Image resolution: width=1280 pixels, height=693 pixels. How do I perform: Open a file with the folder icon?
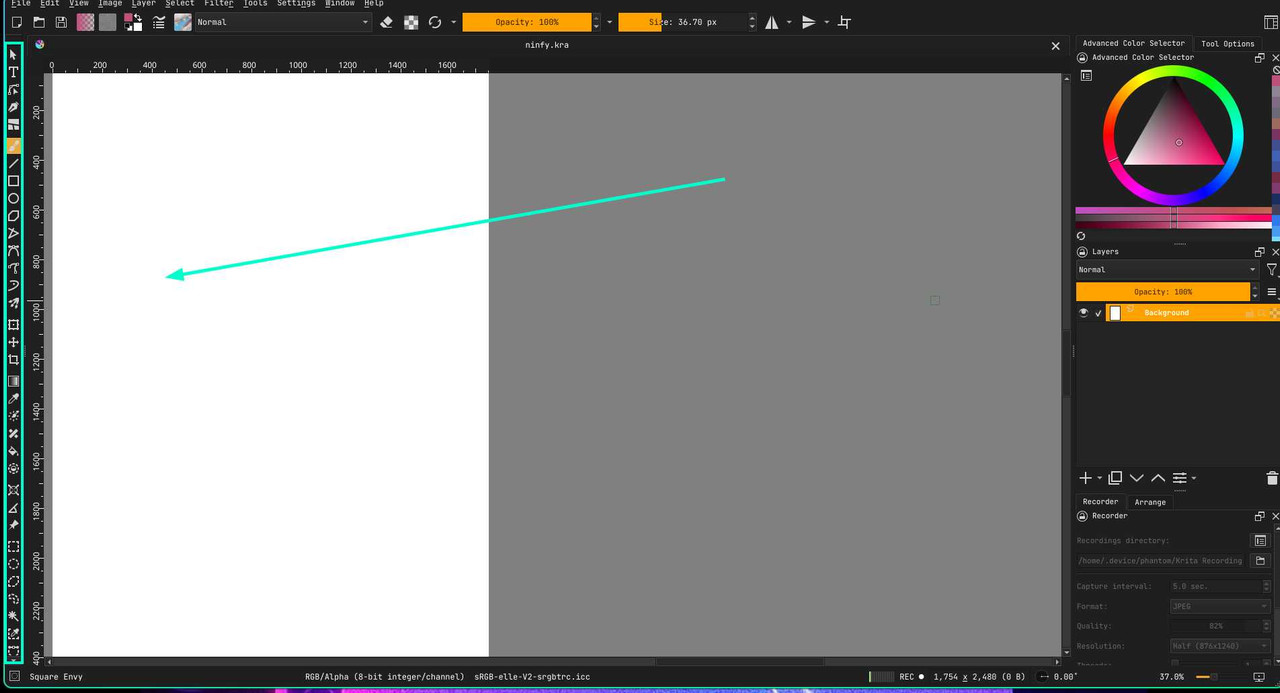click(39, 22)
